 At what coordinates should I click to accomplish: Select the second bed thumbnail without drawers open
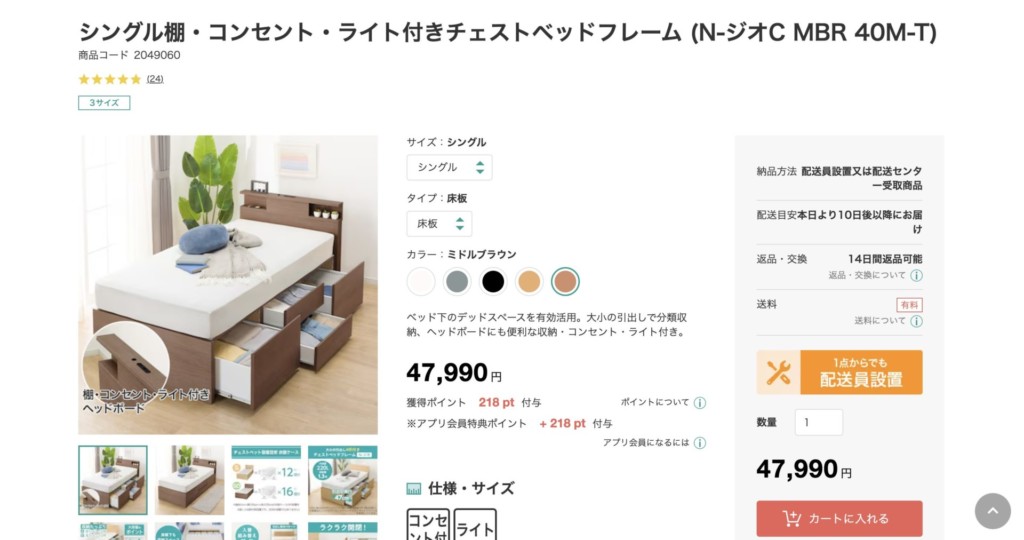tap(190, 480)
